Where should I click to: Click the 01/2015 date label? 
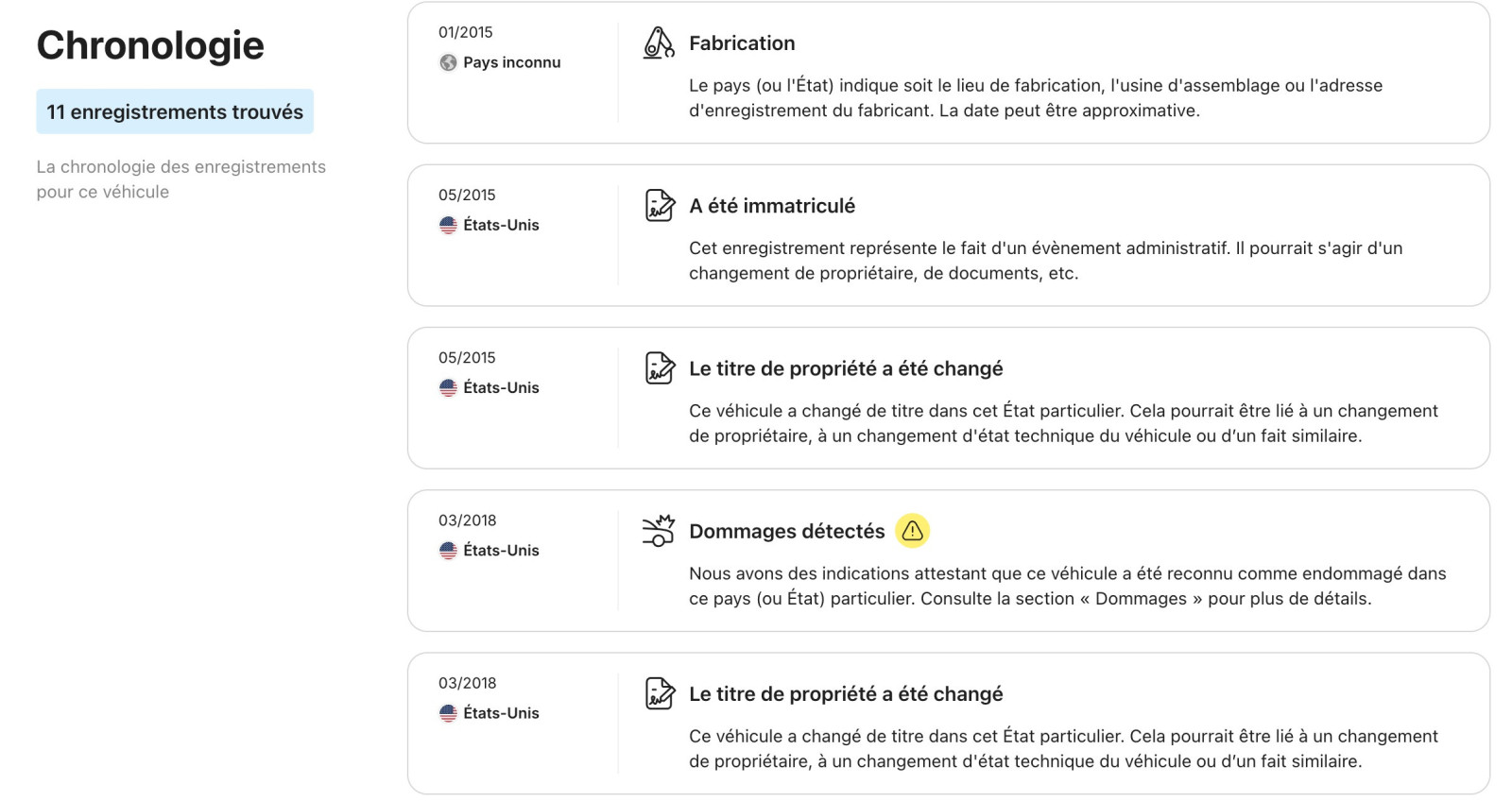(466, 32)
